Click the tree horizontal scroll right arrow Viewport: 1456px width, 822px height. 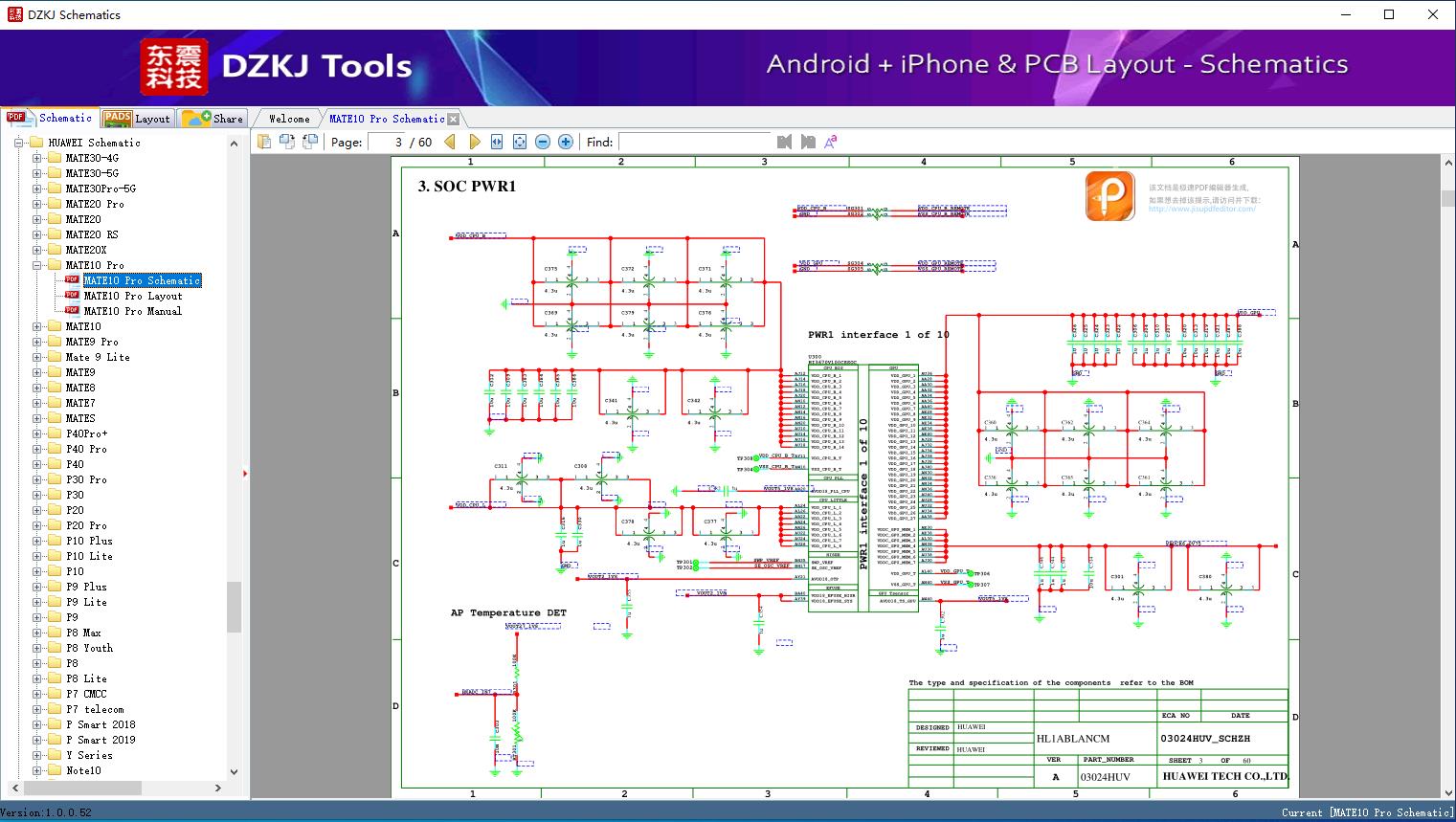pos(218,788)
